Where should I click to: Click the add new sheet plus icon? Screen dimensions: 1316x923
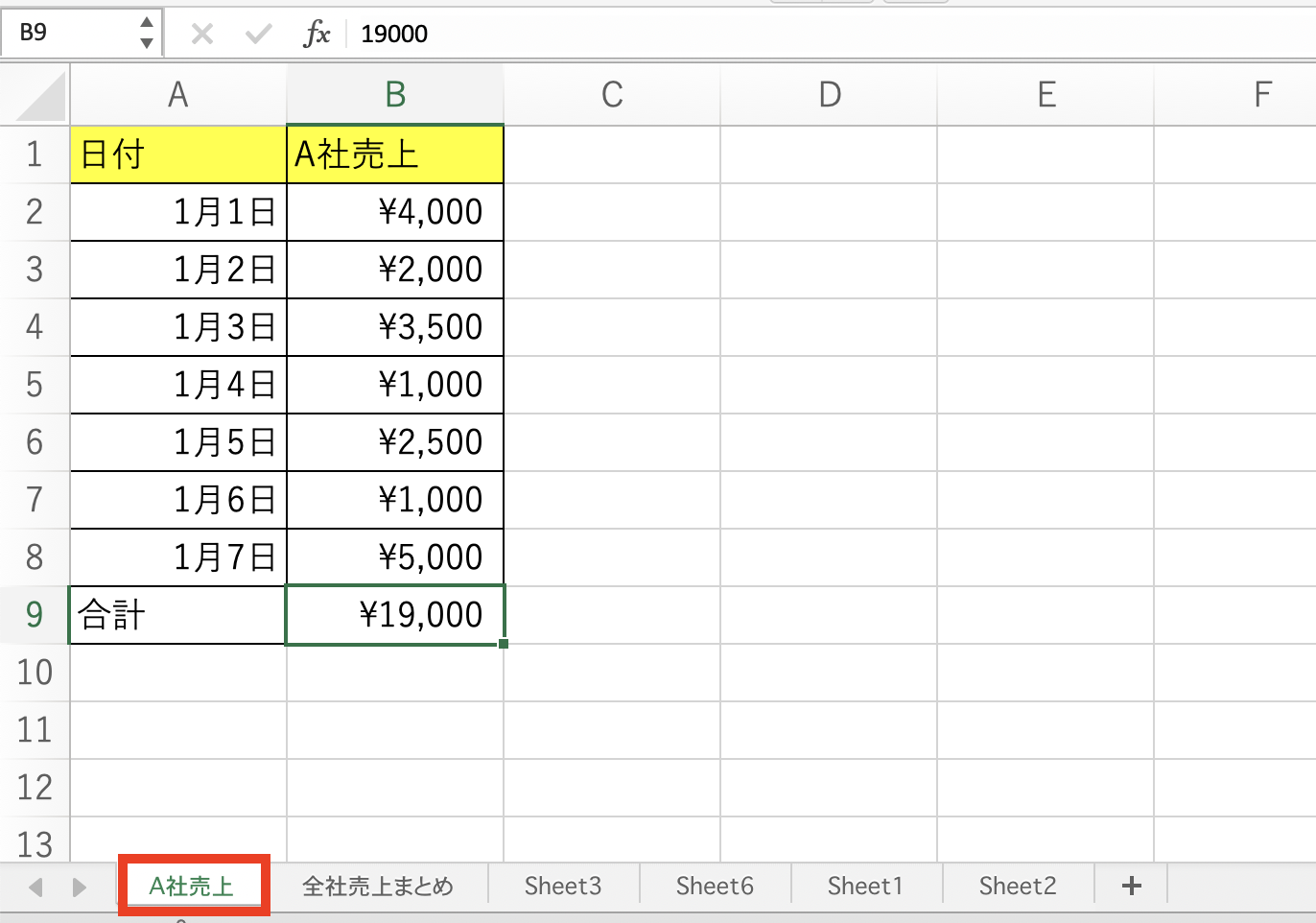click(1131, 886)
